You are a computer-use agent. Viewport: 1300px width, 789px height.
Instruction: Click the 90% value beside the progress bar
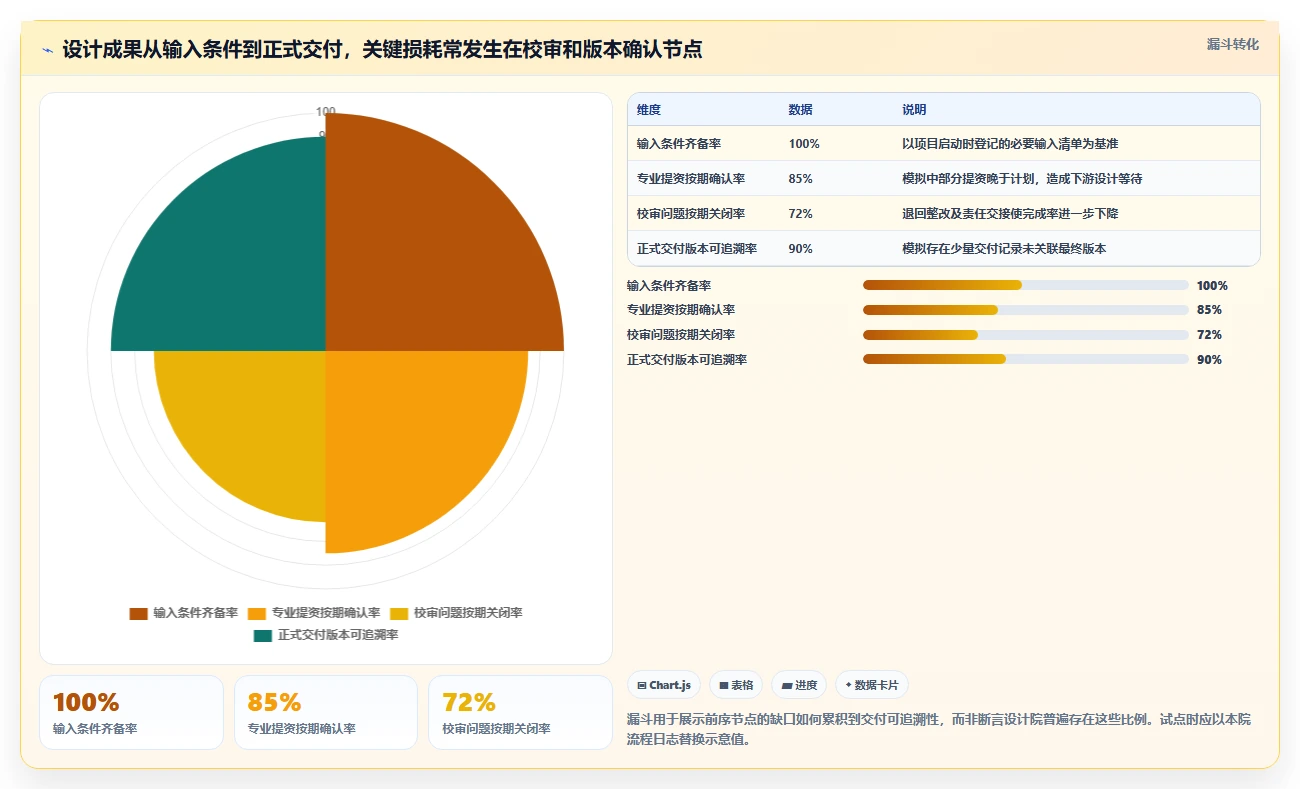[1209, 360]
